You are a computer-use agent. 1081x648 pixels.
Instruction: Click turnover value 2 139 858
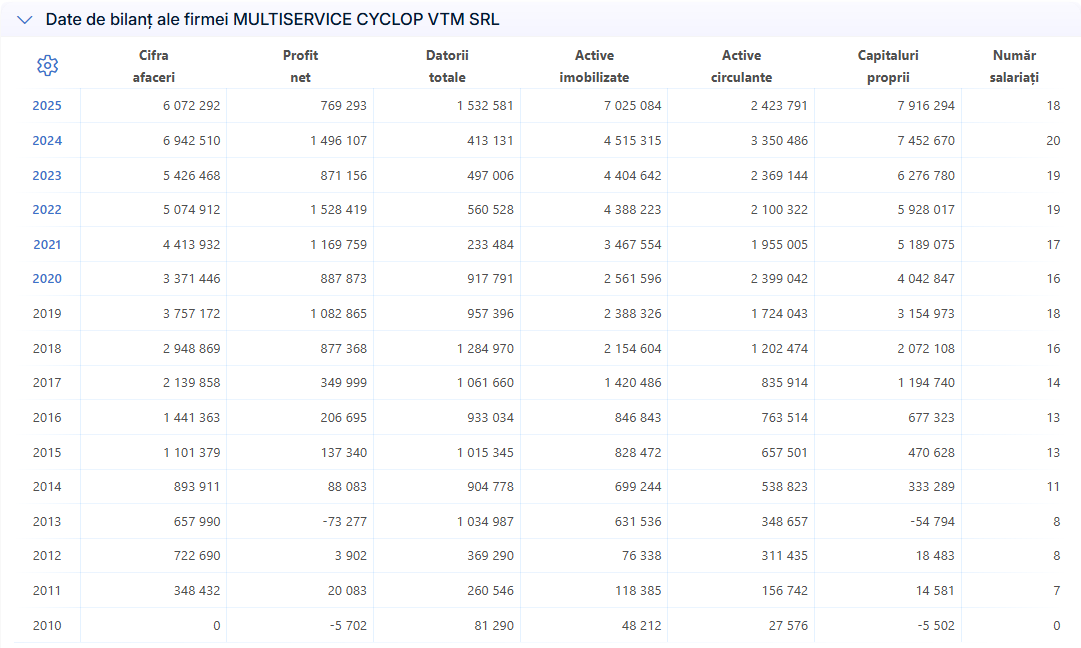[192, 383]
